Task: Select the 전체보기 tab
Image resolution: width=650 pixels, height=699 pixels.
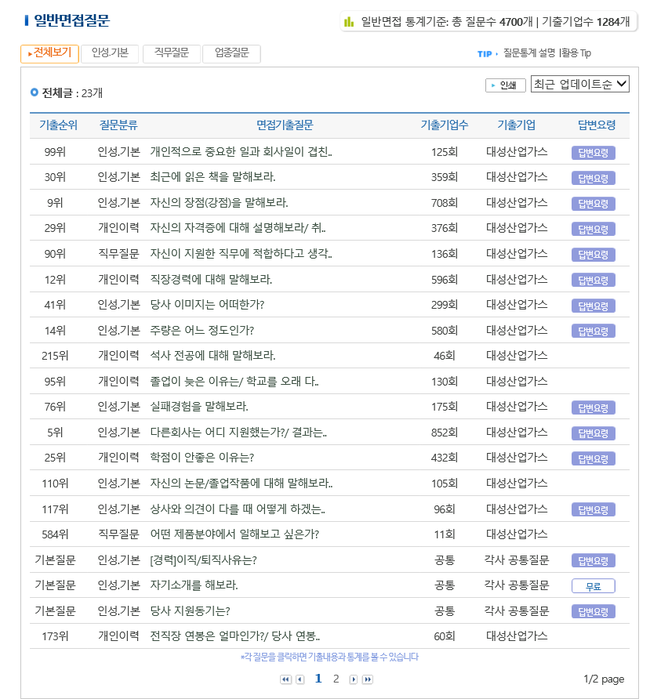Action: click(49, 53)
